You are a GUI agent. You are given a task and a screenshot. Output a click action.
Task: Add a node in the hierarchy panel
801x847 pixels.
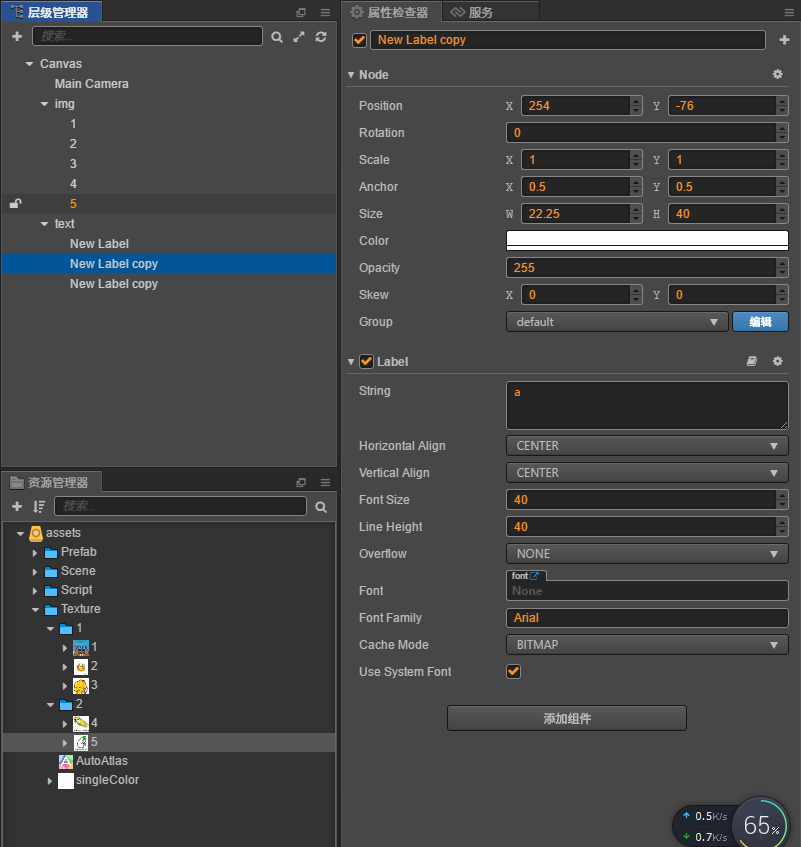tap(17, 36)
